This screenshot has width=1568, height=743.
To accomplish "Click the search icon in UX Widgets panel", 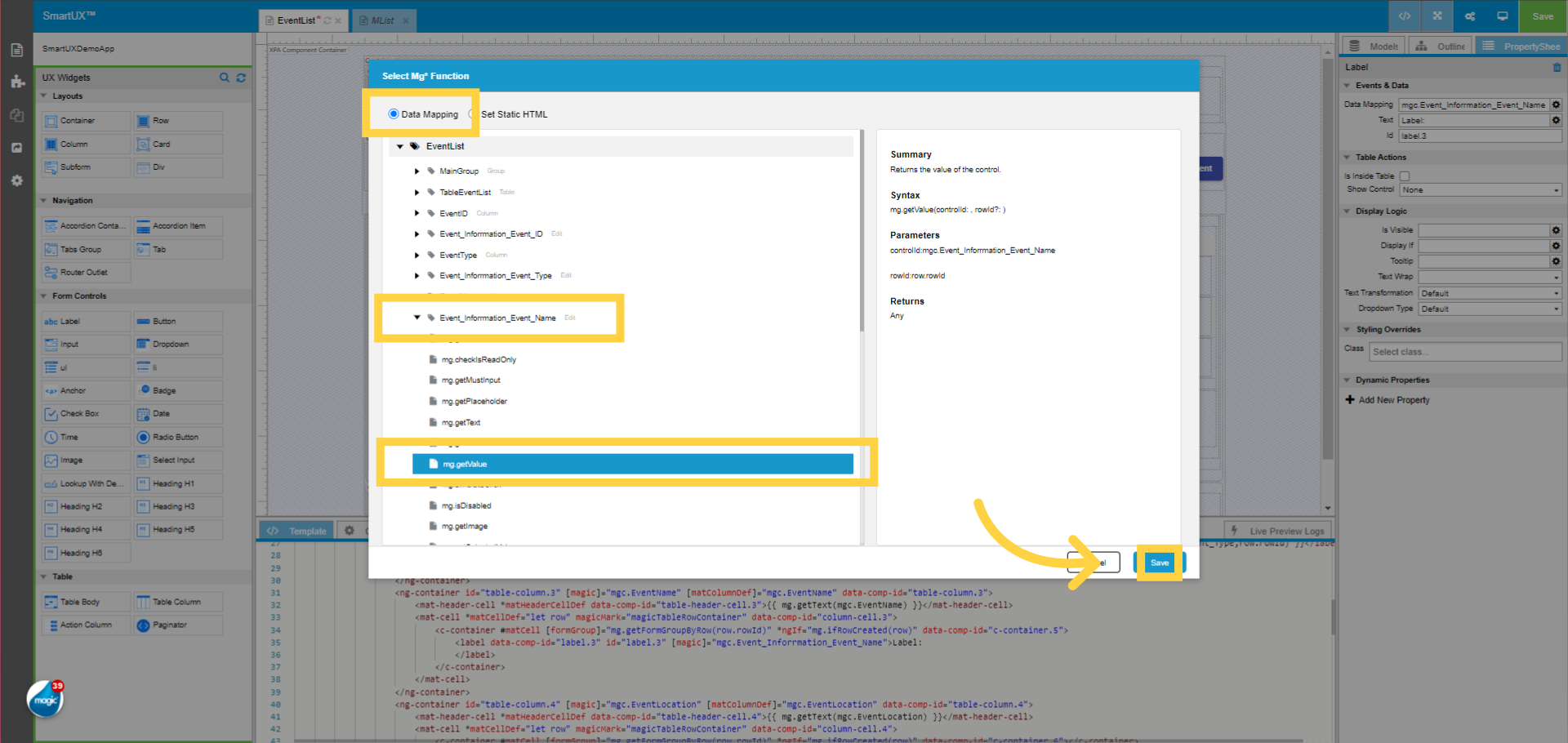I will [225, 78].
